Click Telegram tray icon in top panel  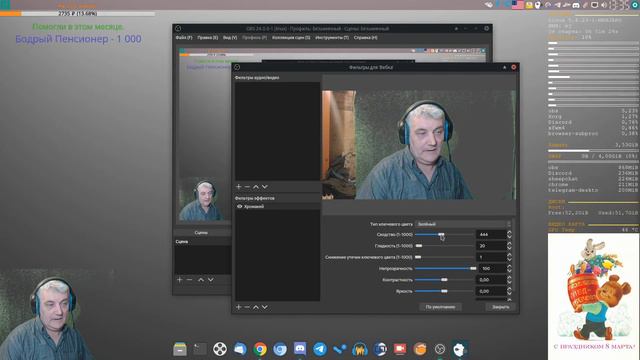[557, 5]
